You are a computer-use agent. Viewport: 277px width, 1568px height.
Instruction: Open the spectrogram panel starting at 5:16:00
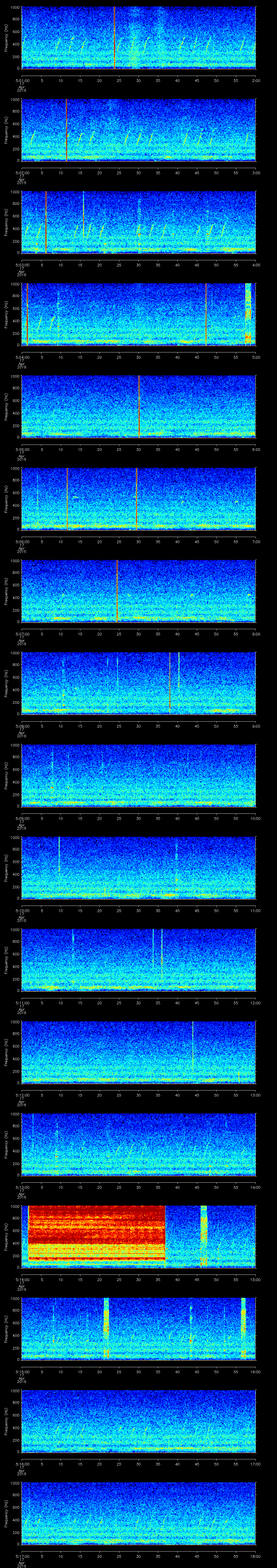(x=138, y=1421)
